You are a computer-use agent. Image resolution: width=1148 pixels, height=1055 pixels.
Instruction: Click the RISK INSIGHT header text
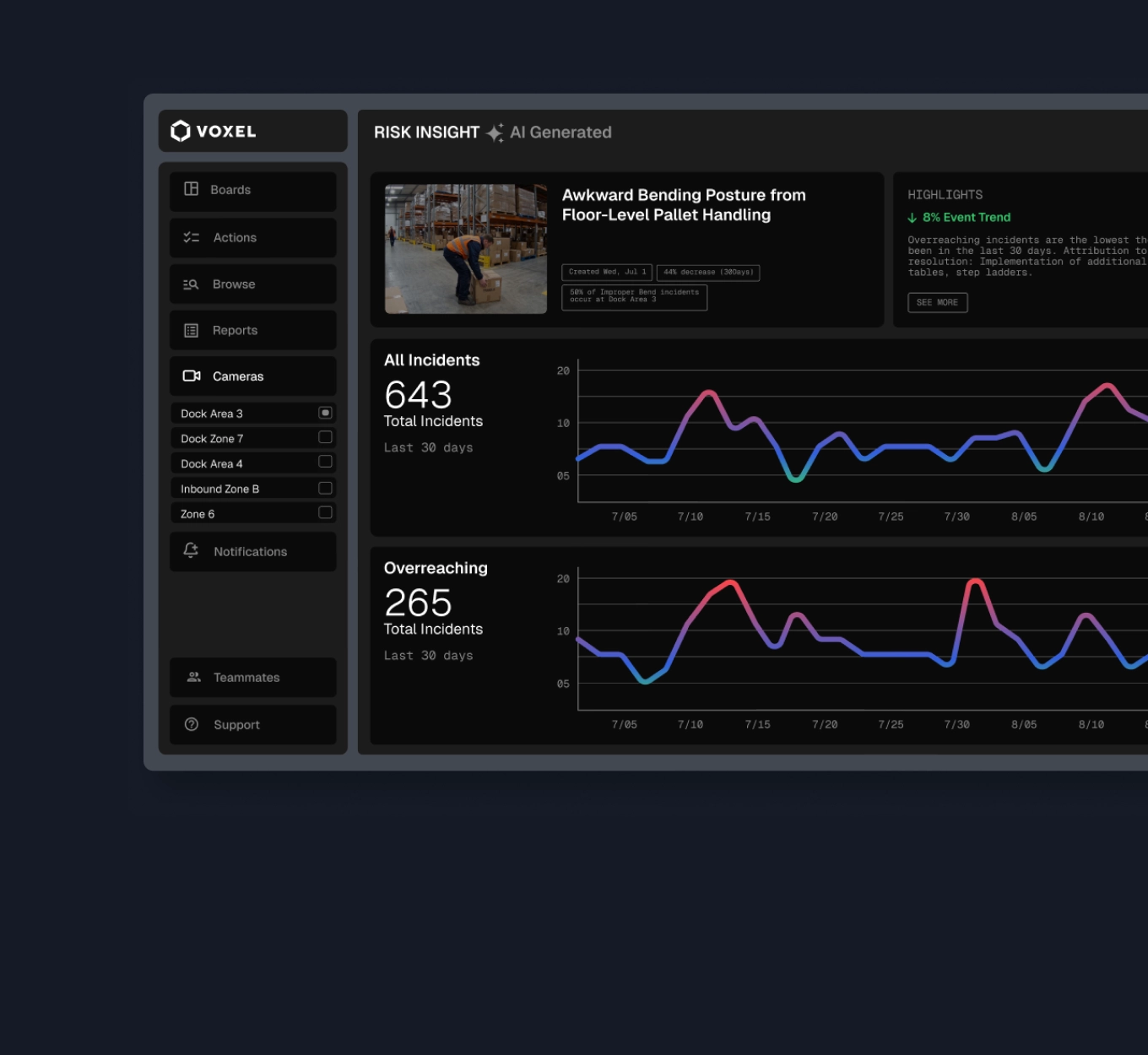click(426, 133)
